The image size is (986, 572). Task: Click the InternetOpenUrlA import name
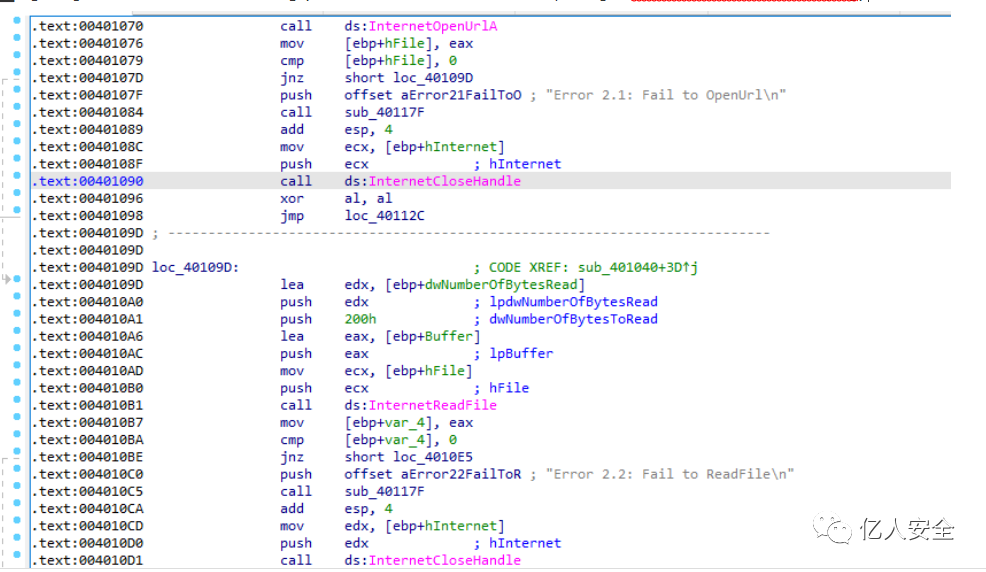[433, 26]
